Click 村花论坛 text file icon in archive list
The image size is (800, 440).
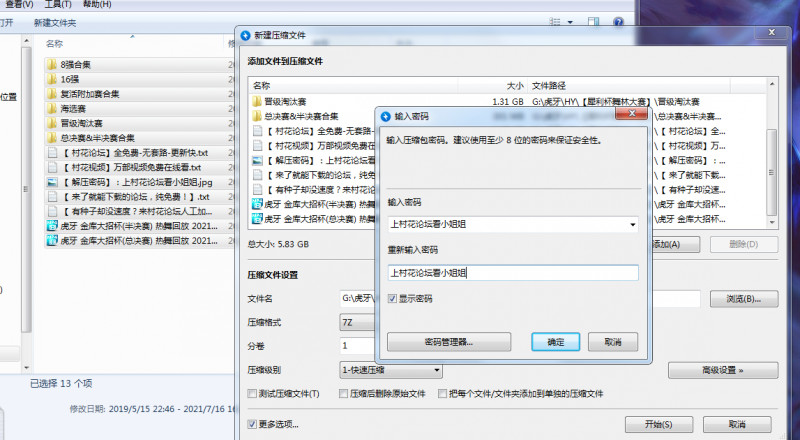click(257, 130)
